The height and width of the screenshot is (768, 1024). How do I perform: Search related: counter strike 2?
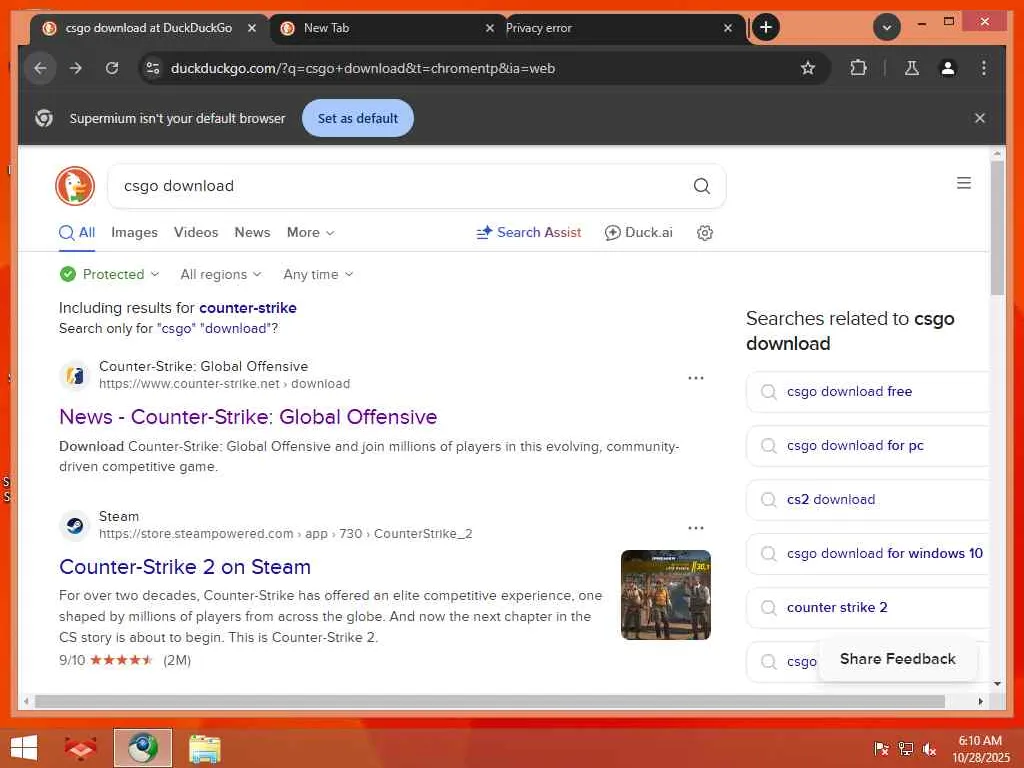(867, 607)
